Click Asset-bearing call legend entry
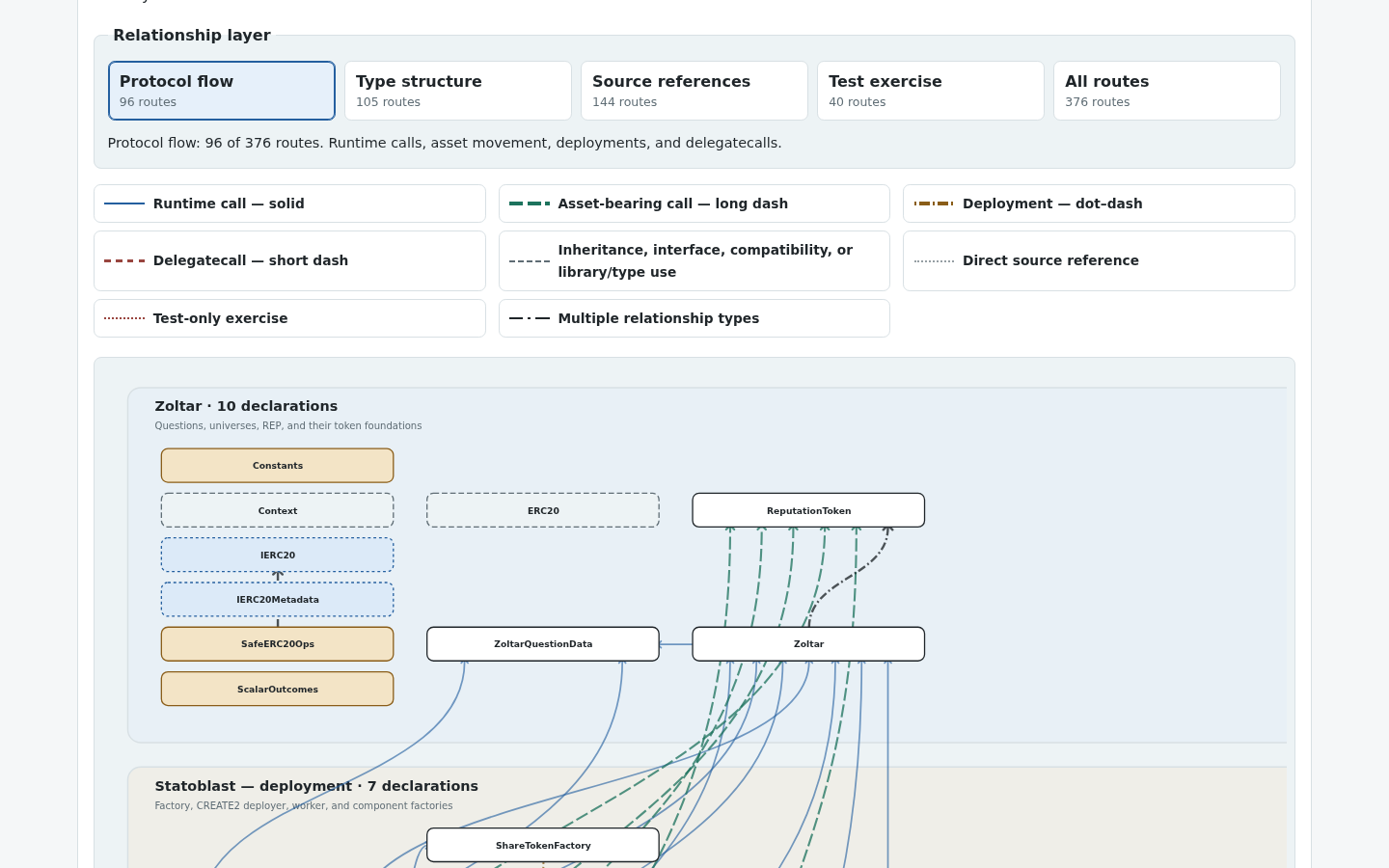Image resolution: width=1389 pixels, height=868 pixels. (694, 203)
